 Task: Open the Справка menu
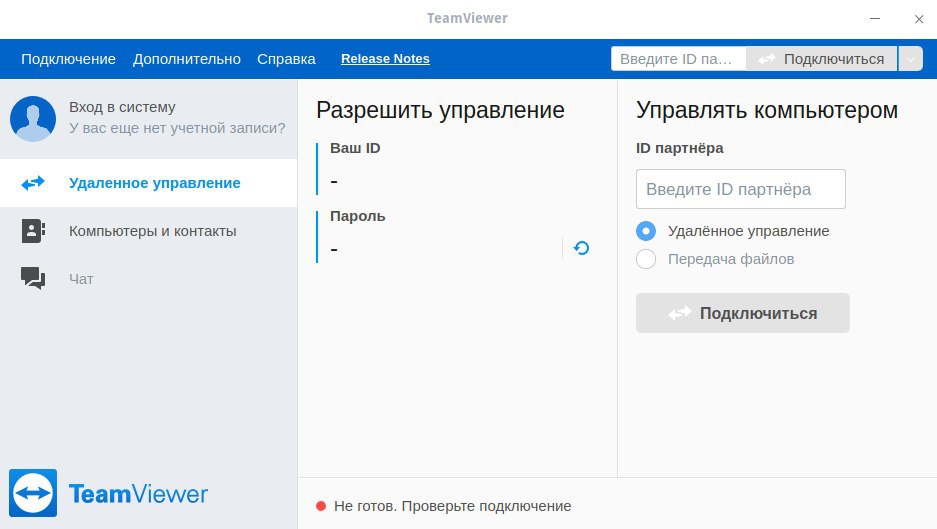coord(286,59)
